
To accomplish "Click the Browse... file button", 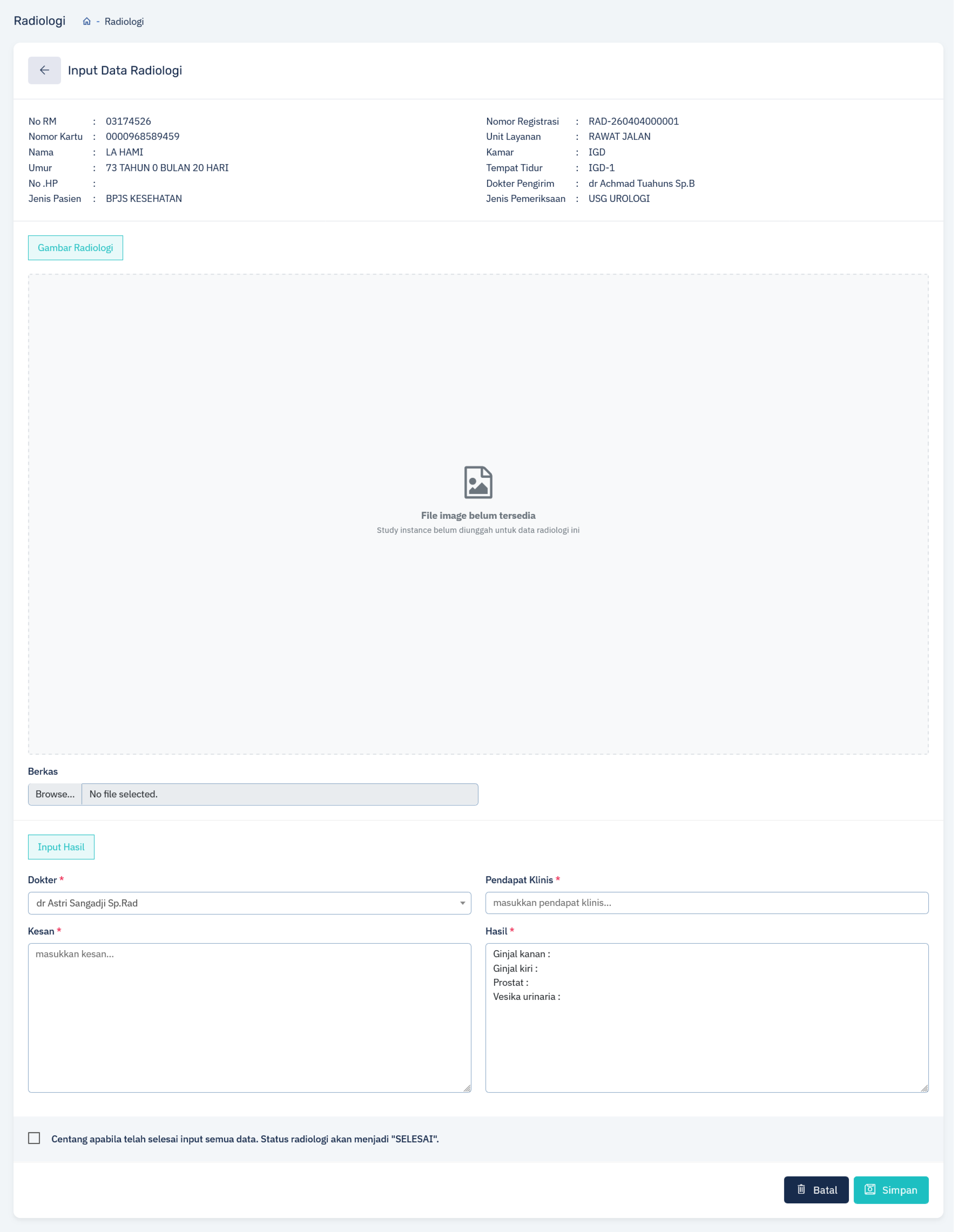I will [55, 794].
